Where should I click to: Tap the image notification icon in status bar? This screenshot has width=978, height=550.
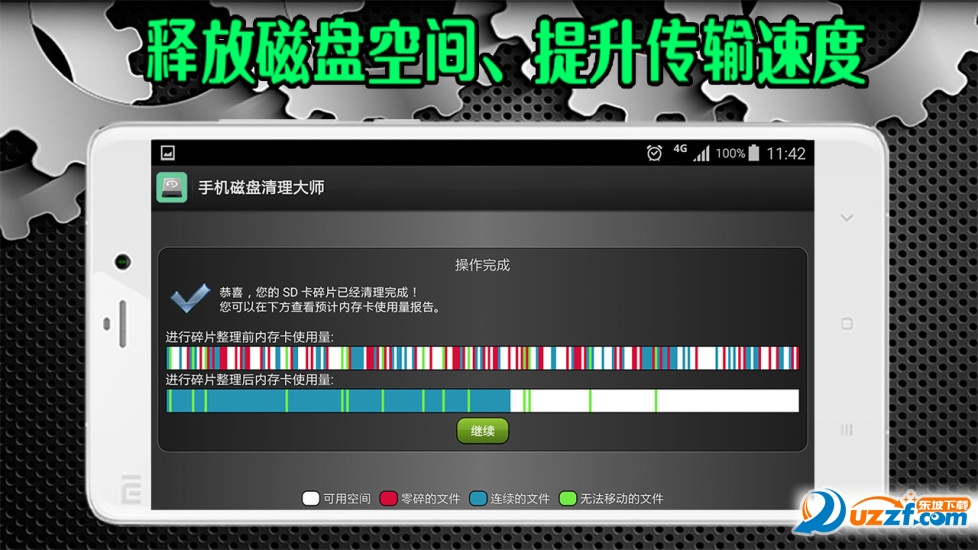pos(168,153)
